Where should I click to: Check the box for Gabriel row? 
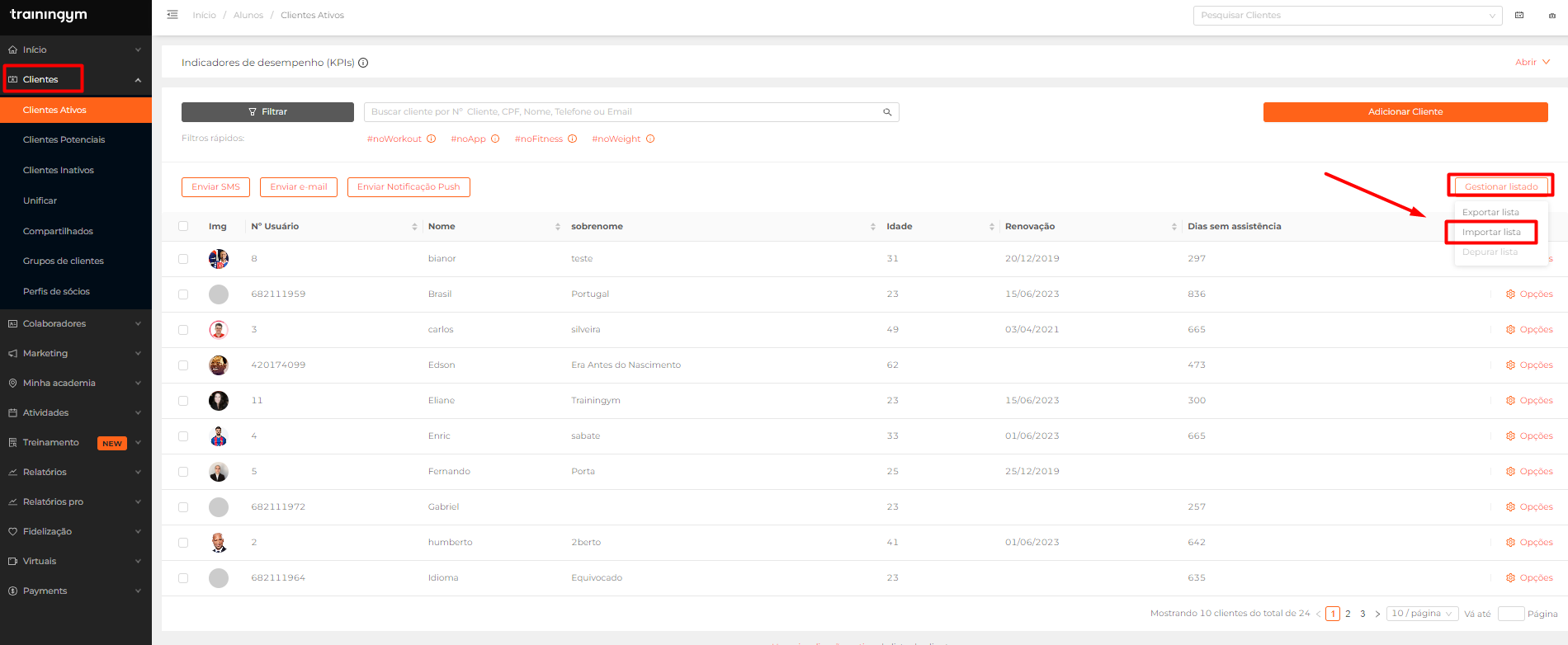point(183,507)
